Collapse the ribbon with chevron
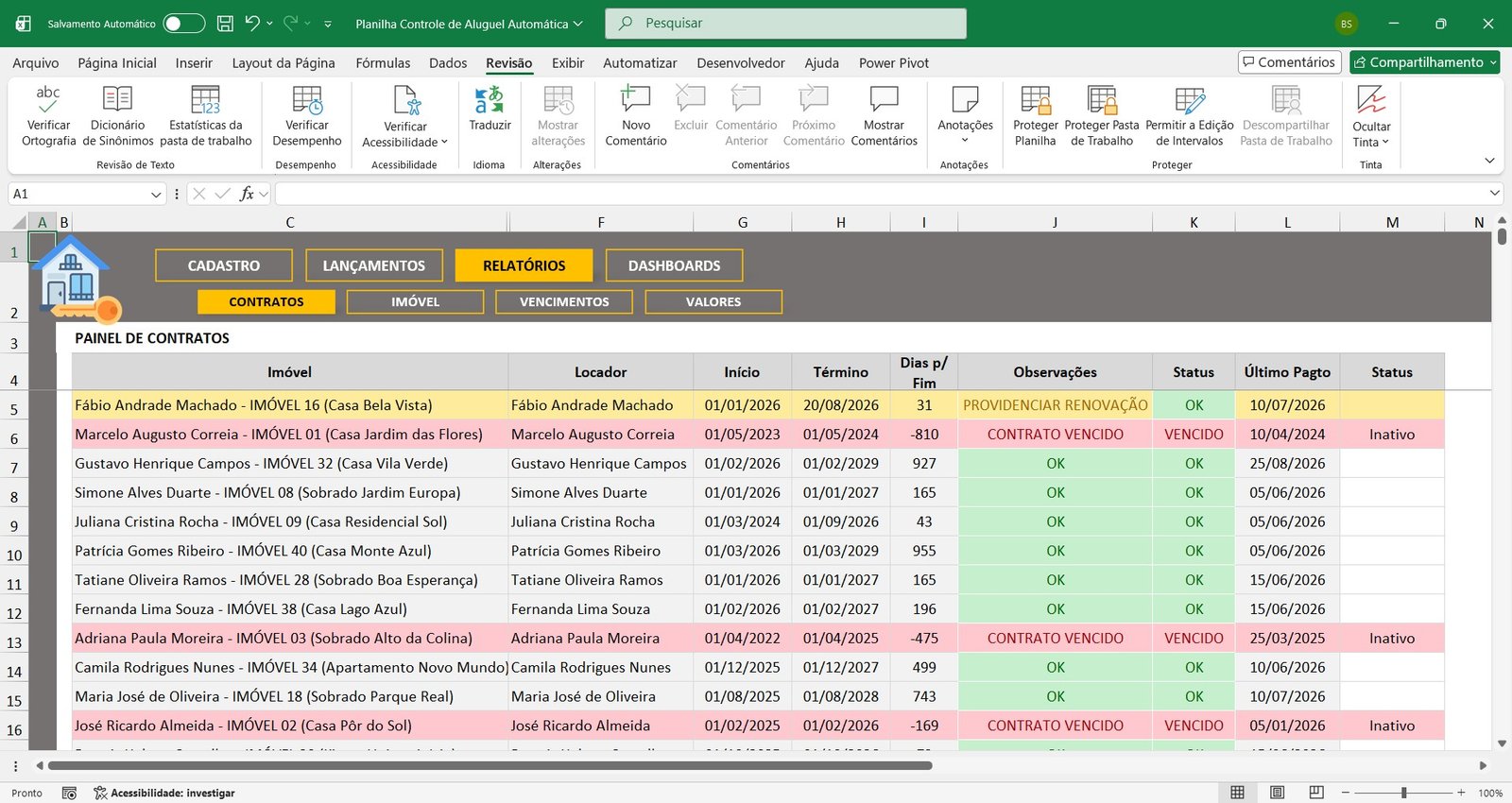Image resolution: width=1512 pixels, height=803 pixels. 1489,161
